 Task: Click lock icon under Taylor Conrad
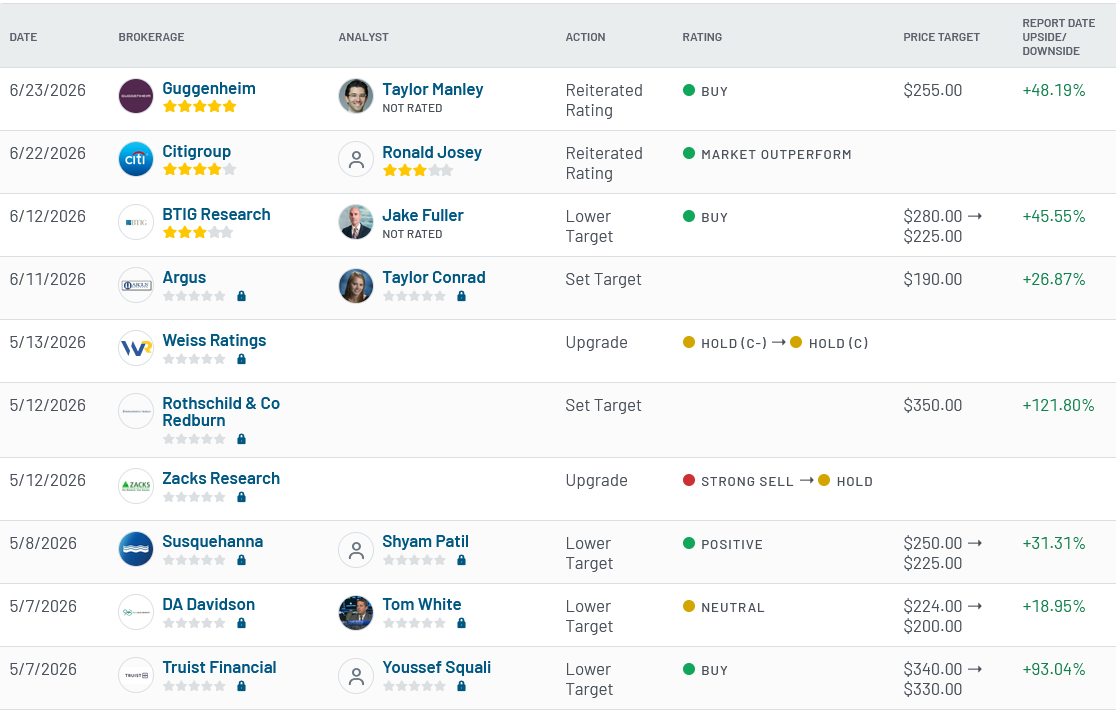coord(461,296)
